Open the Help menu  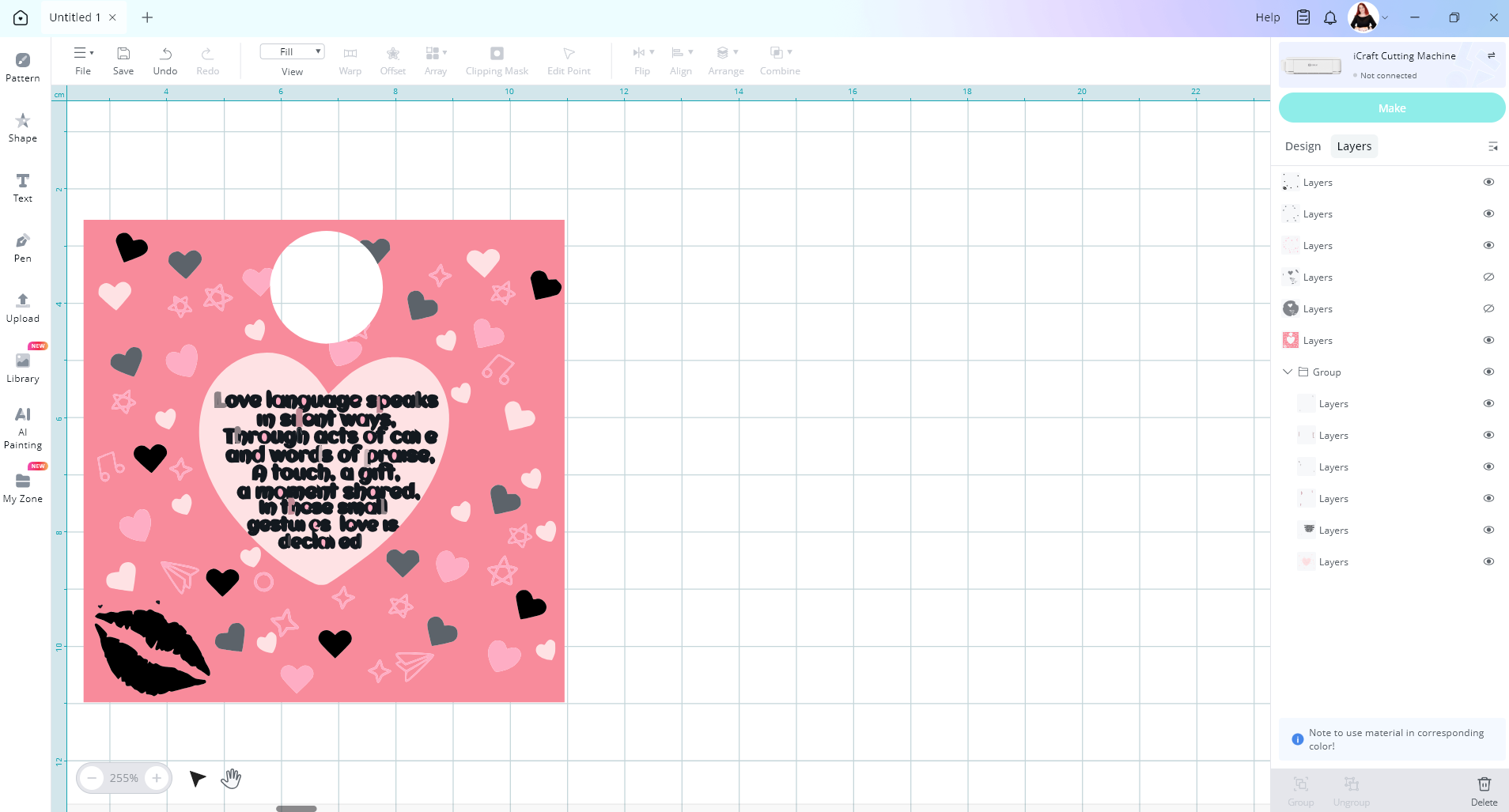[x=1267, y=17]
